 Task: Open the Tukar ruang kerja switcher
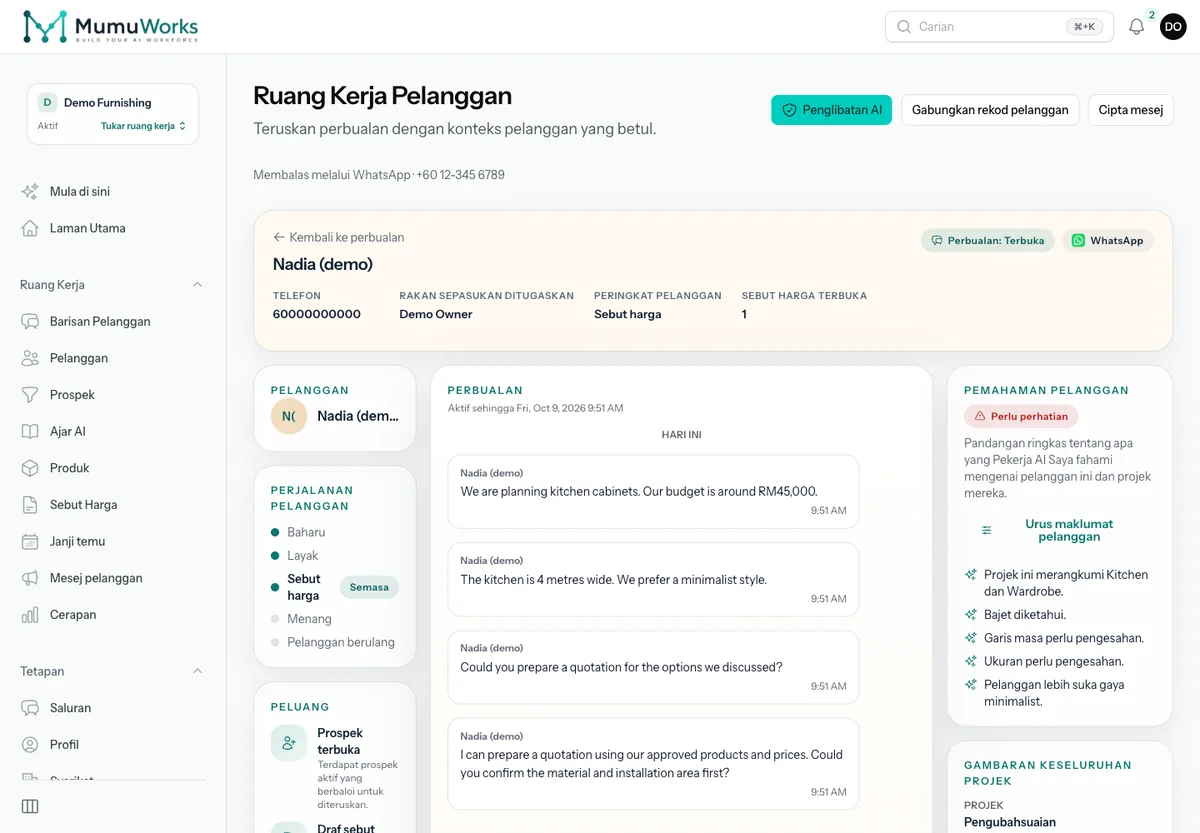coord(143,126)
